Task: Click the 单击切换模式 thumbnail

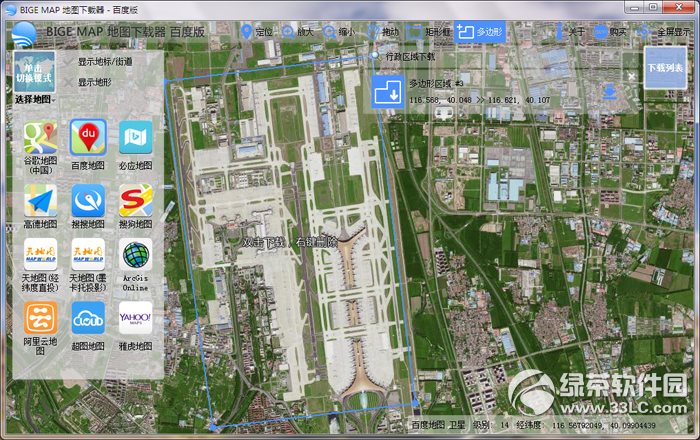Action: [x=34, y=72]
